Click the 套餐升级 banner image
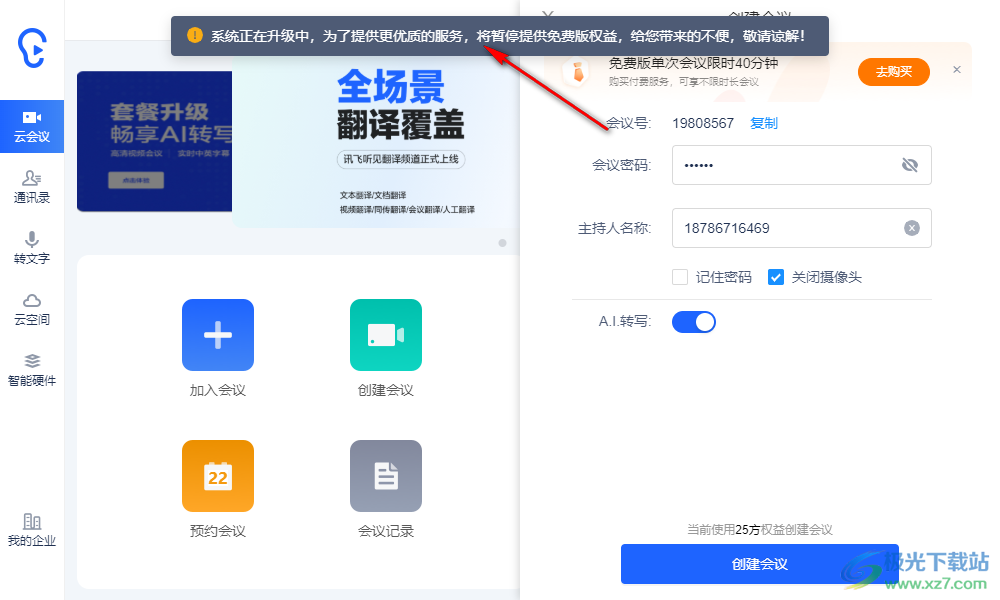This screenshot has width=1000, height=600. (154, 141)
